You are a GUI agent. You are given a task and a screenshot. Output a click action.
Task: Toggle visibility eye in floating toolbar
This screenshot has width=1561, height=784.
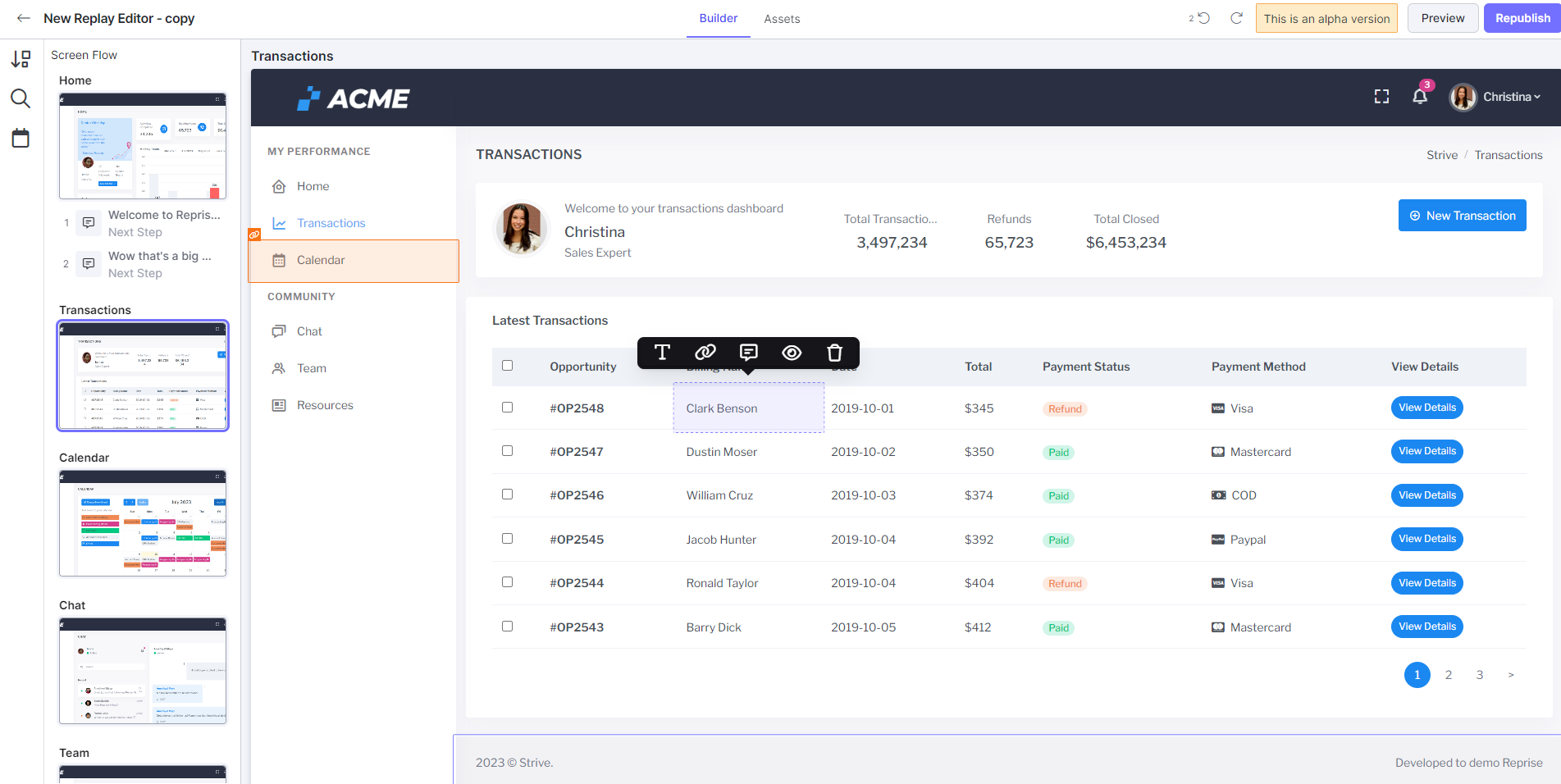click(792, 353)
